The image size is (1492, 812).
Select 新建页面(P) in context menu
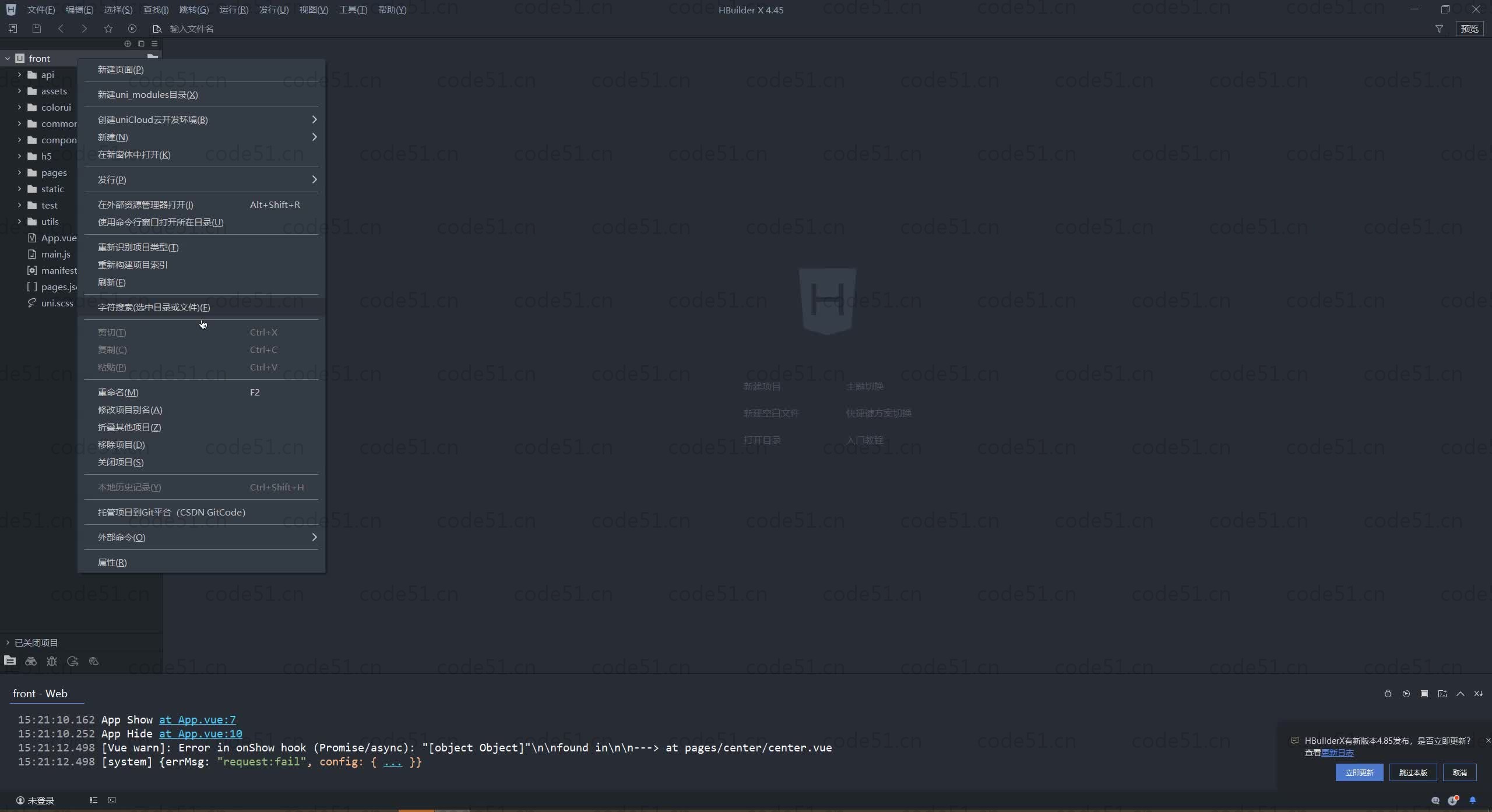[x=121, y=69]
